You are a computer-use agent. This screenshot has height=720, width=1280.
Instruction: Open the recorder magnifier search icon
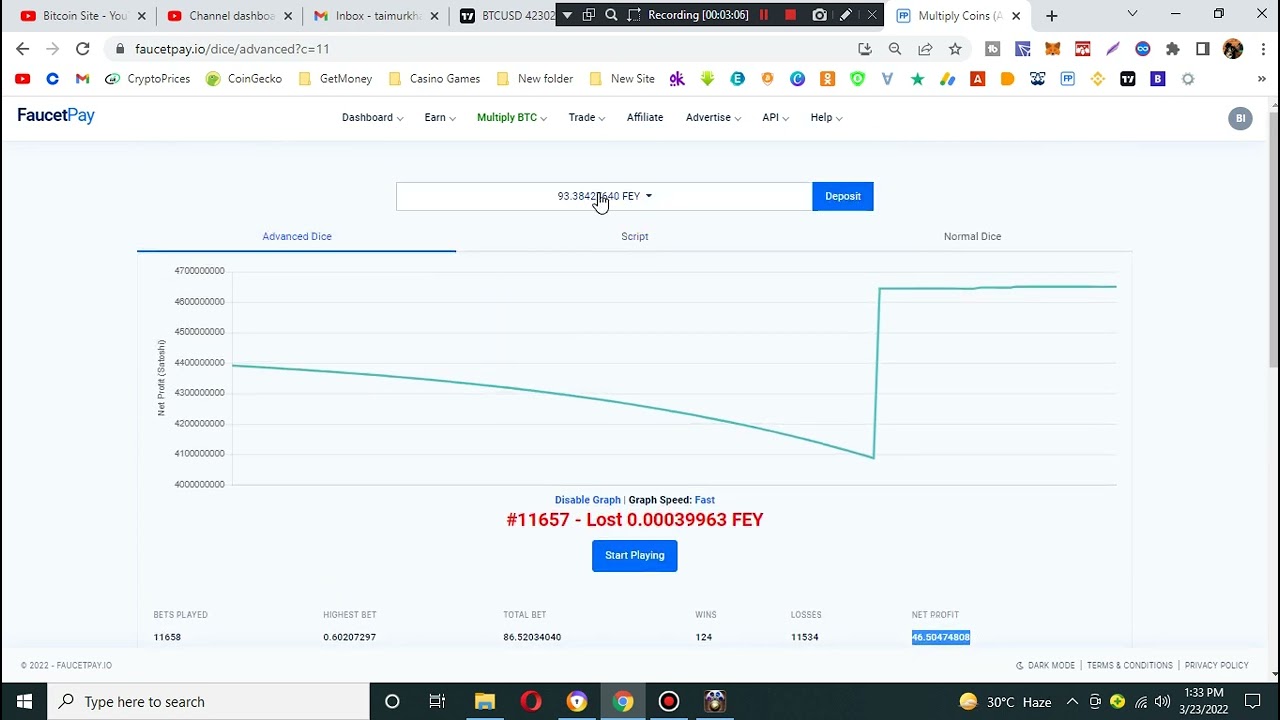611,15
